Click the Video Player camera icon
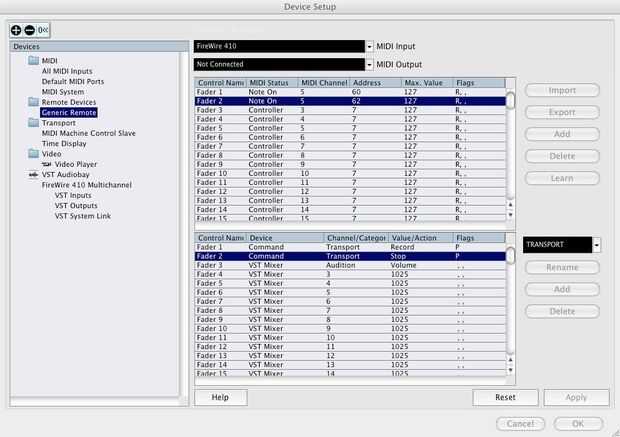The width and height of the screenshot is (620, 437). pyautogui.click(x=47, y=164)
